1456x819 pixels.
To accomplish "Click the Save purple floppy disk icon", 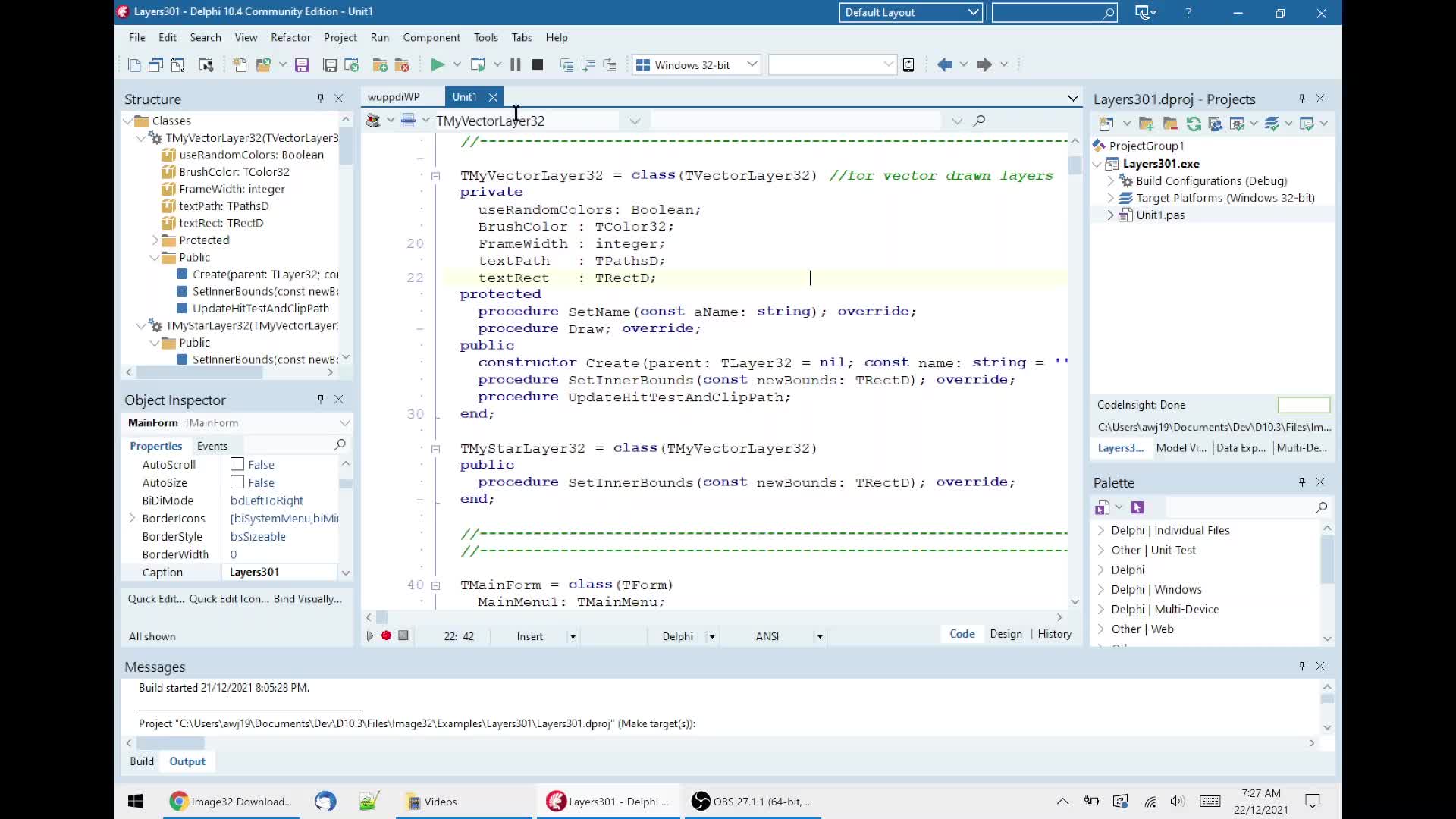I will (x=302, y=64).
